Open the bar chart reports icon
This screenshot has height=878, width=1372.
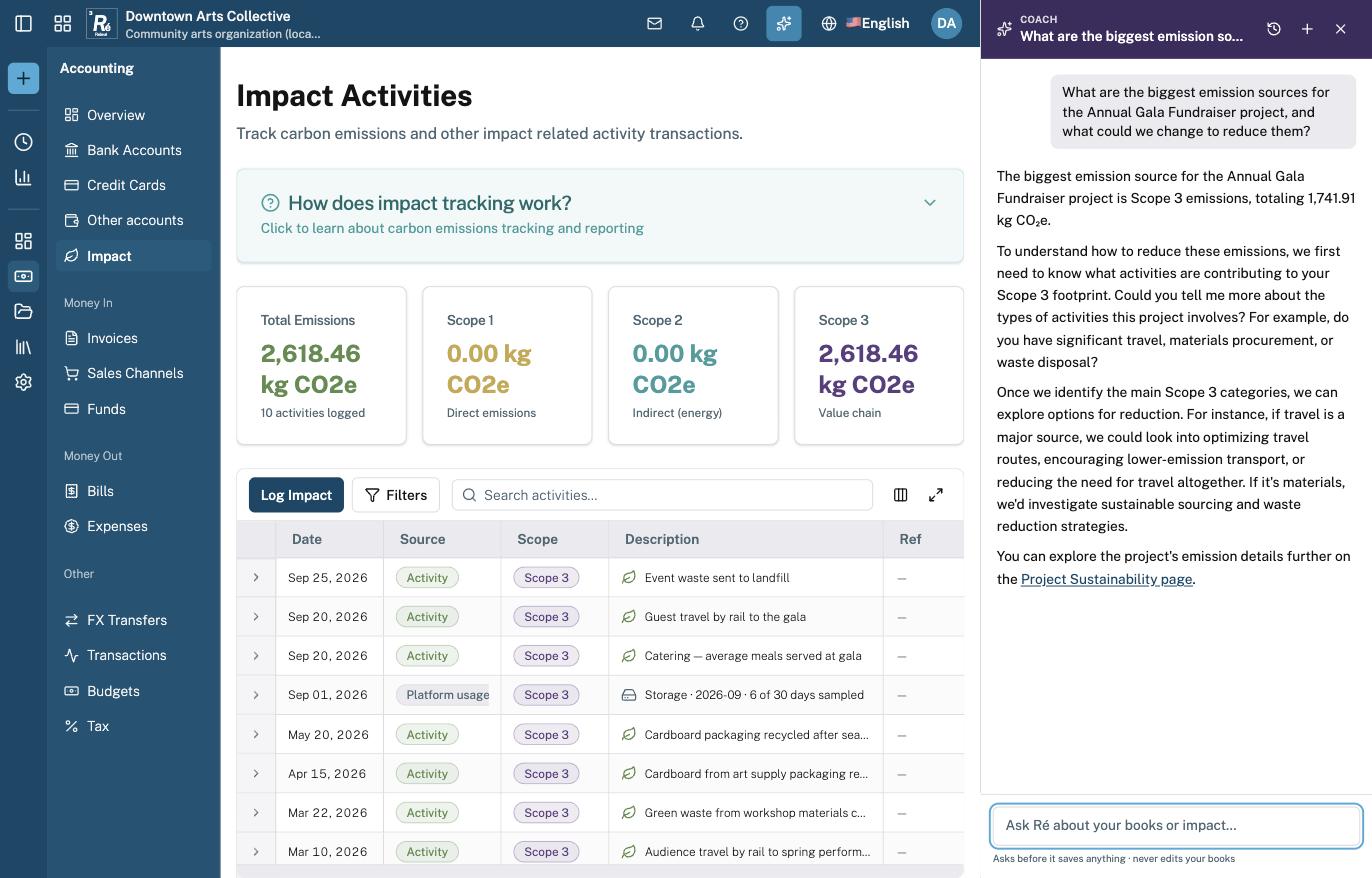(23, 178)
